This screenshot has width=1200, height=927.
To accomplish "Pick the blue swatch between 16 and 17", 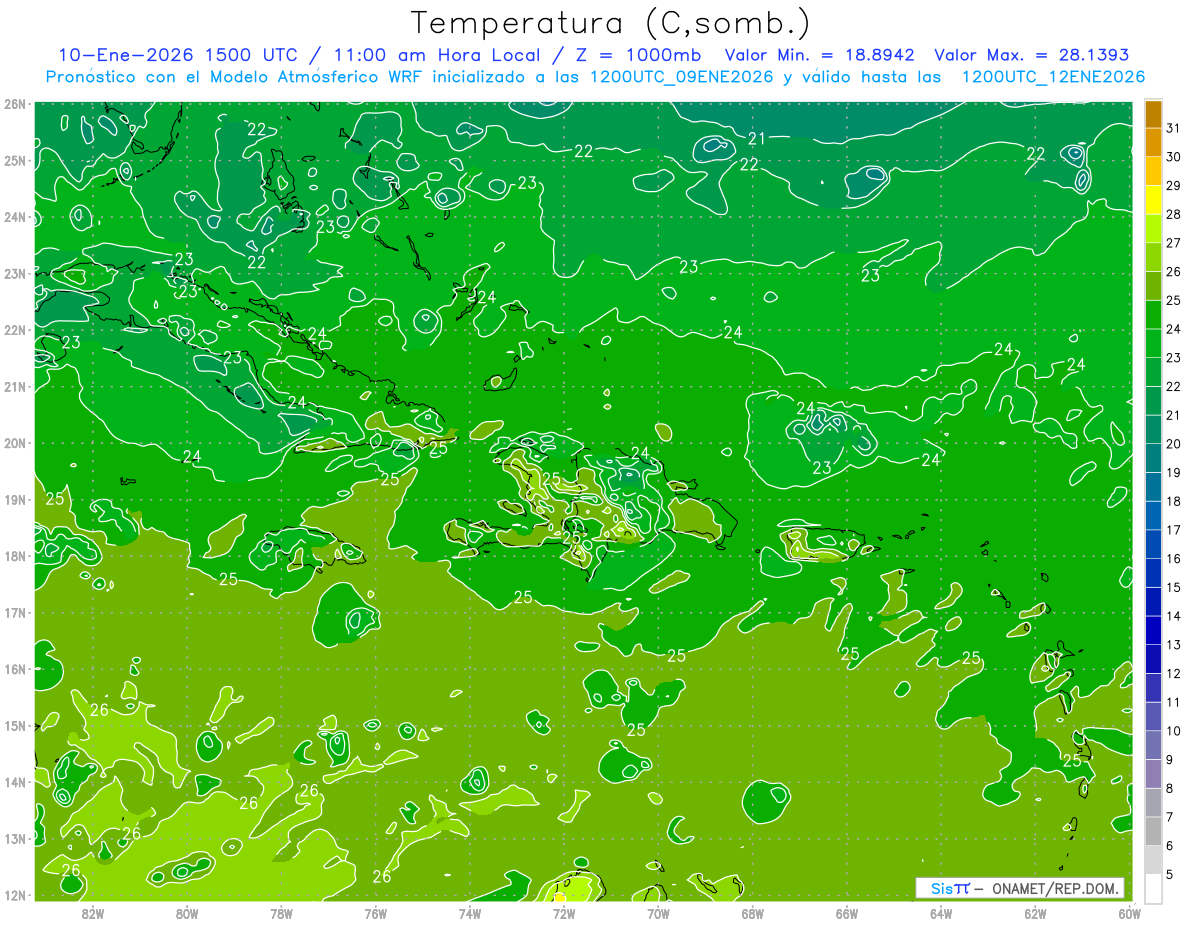I will tap(1153, 544).
